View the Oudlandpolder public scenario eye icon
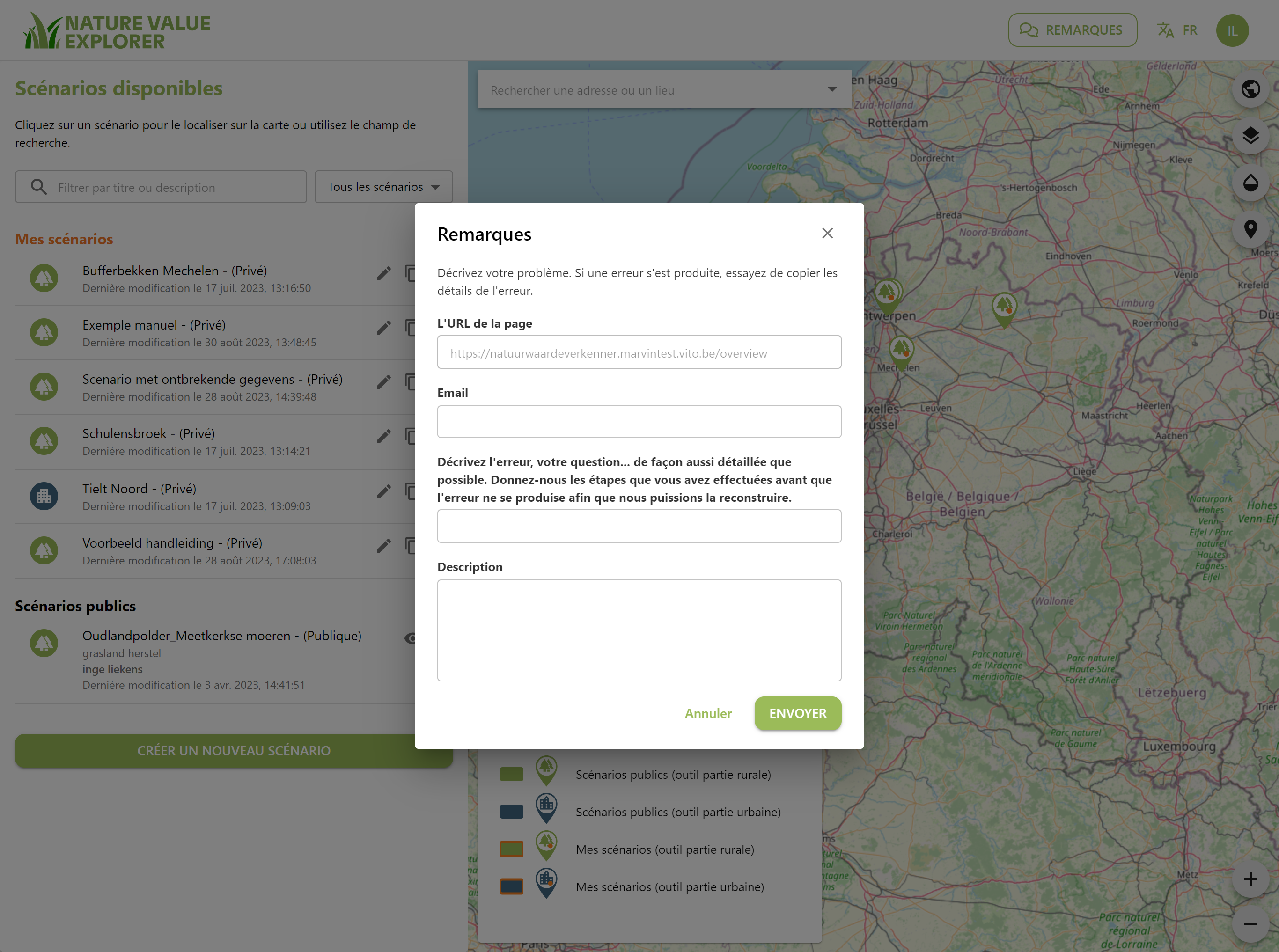 point(411,638)
